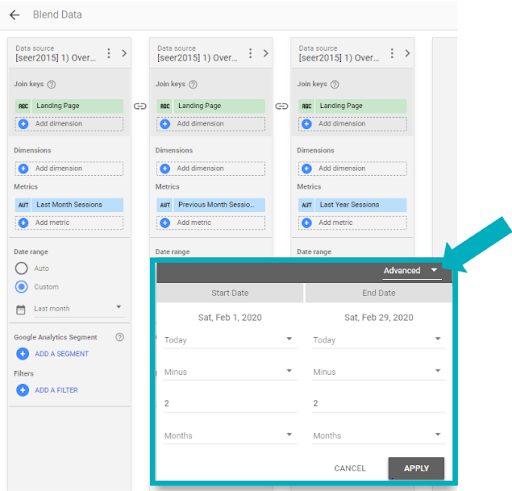Select the Auto date range radio button
This screenshot has width=512, height=491.
(x=21, y=268)
